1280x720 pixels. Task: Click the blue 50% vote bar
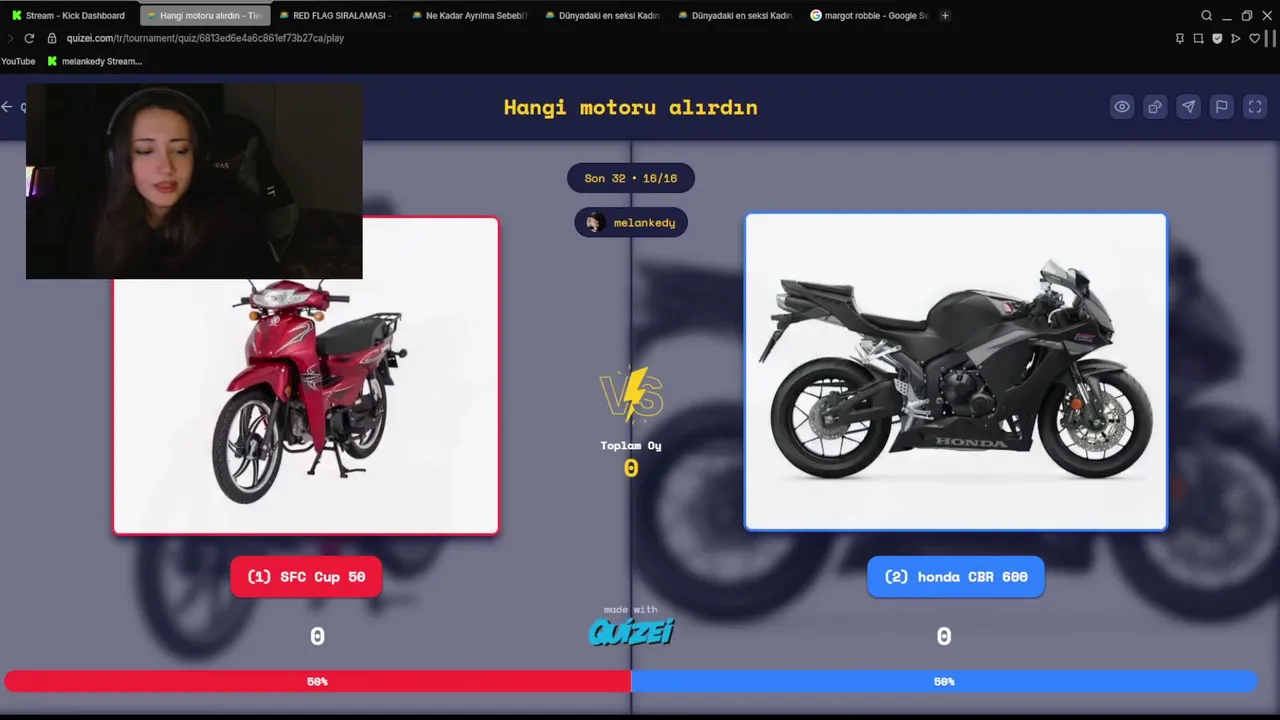coord(944,681)
